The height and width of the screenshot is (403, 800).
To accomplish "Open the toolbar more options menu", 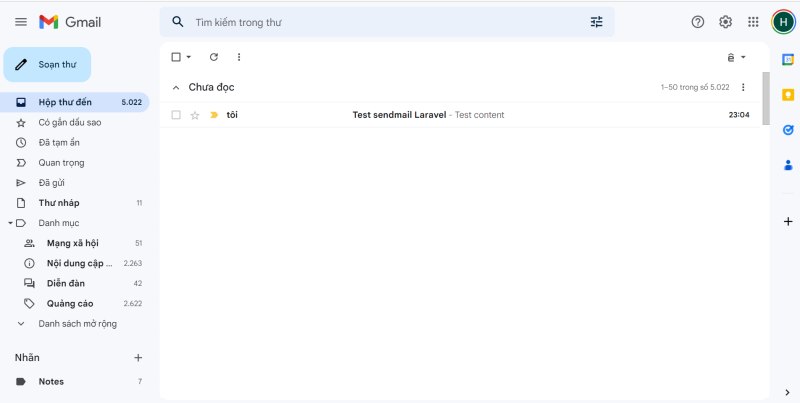I will (x=239, y=57).
